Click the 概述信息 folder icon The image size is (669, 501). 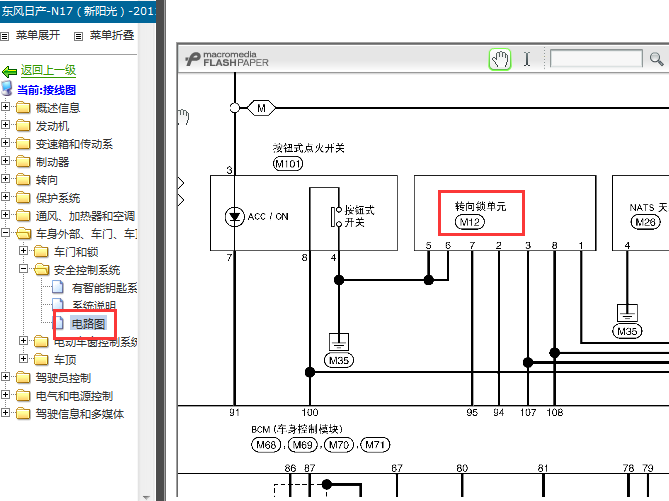pyautogui.click(x=23, y=107)
